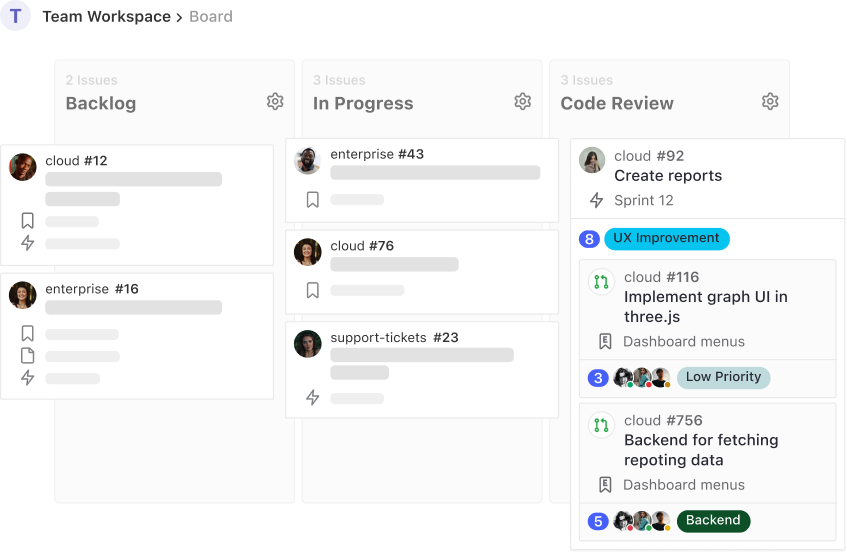
Task: Select the green Backend label
Action: [x=713, y=521]
